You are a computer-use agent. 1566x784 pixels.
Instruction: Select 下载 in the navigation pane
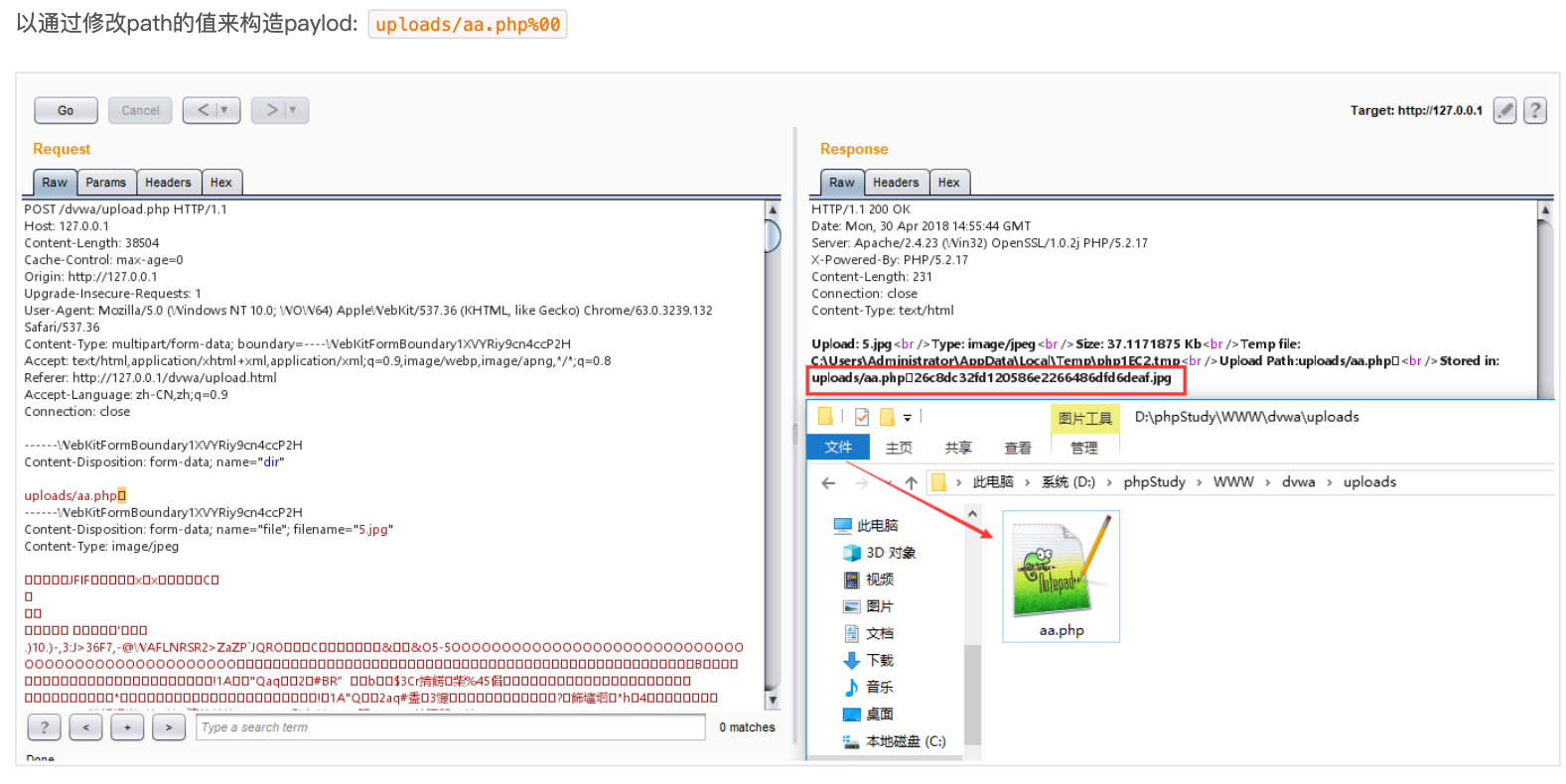(x=879, y=660)
